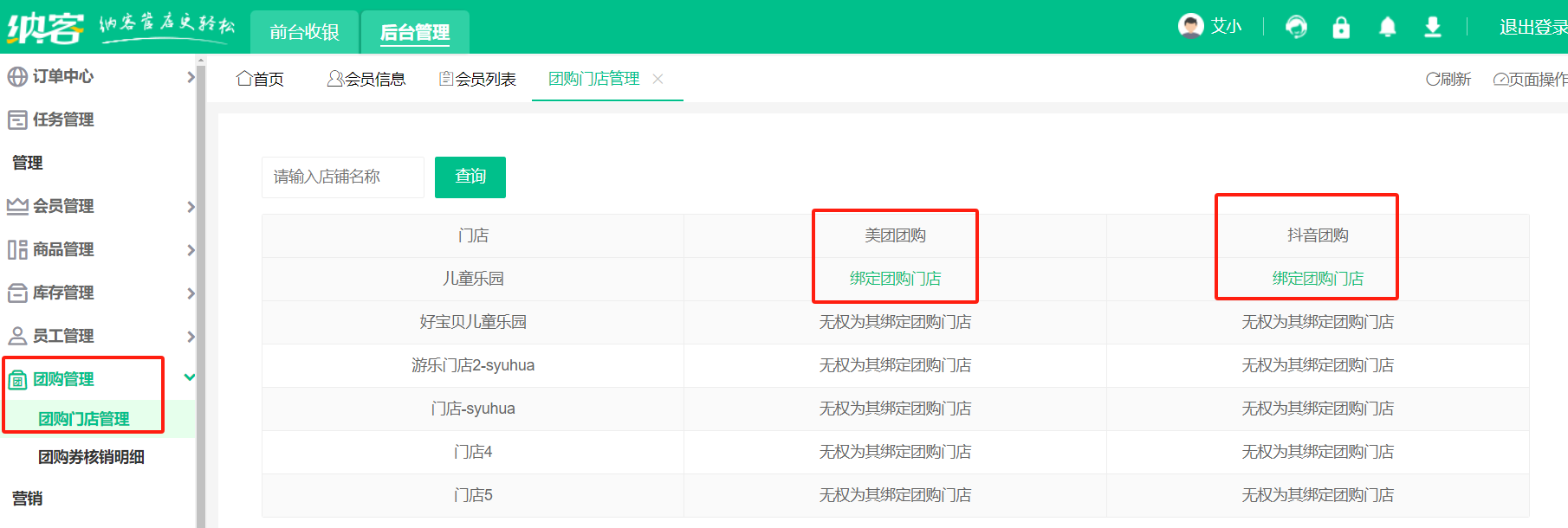
Task: Click the customer service headset icon
Action: tap(1296, 28)
